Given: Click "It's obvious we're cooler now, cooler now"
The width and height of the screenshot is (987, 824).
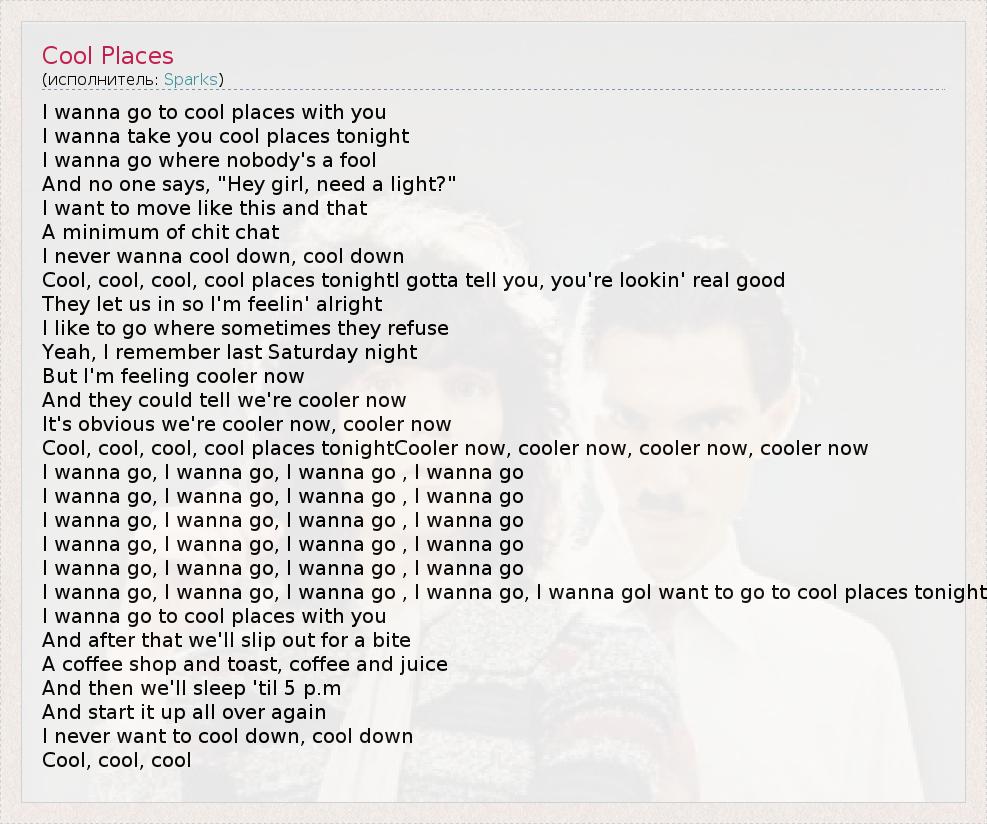Looking at the screenshot, I should coord(247,424).
